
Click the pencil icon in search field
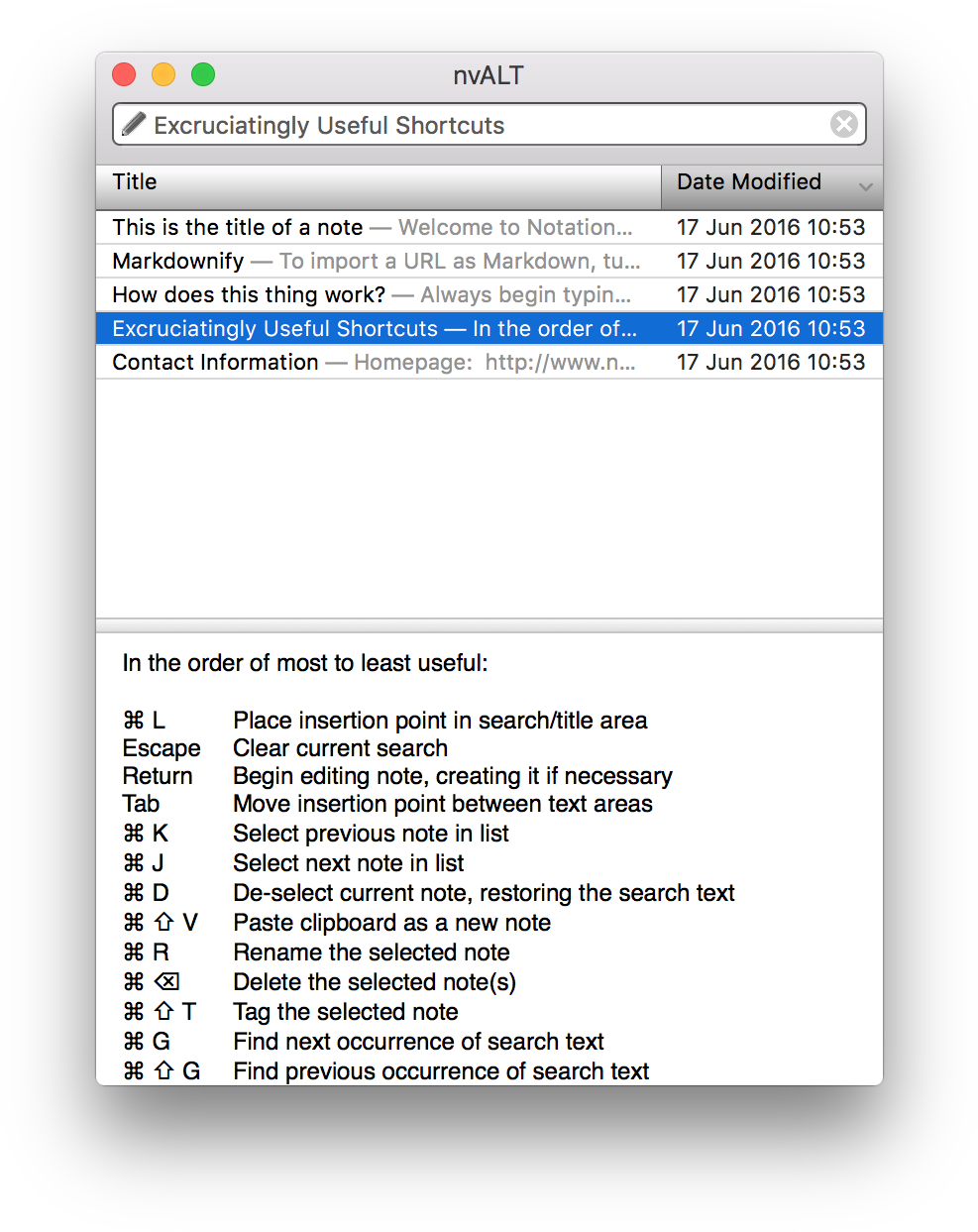click(133, 124)
